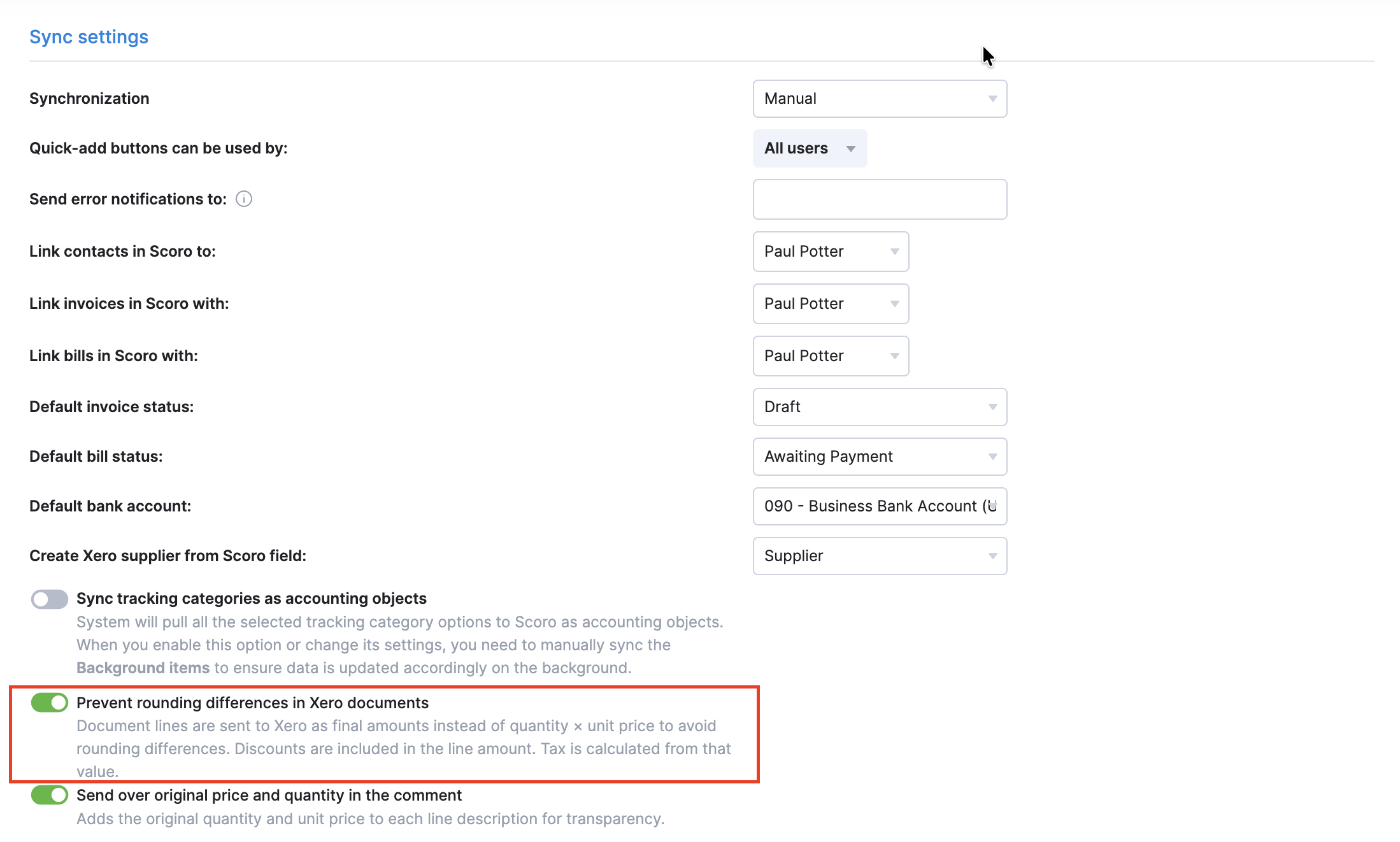Screen dimensions: 1400x842
Task: Click the Send error notifications input field
Action: click(x=879, y=199)
